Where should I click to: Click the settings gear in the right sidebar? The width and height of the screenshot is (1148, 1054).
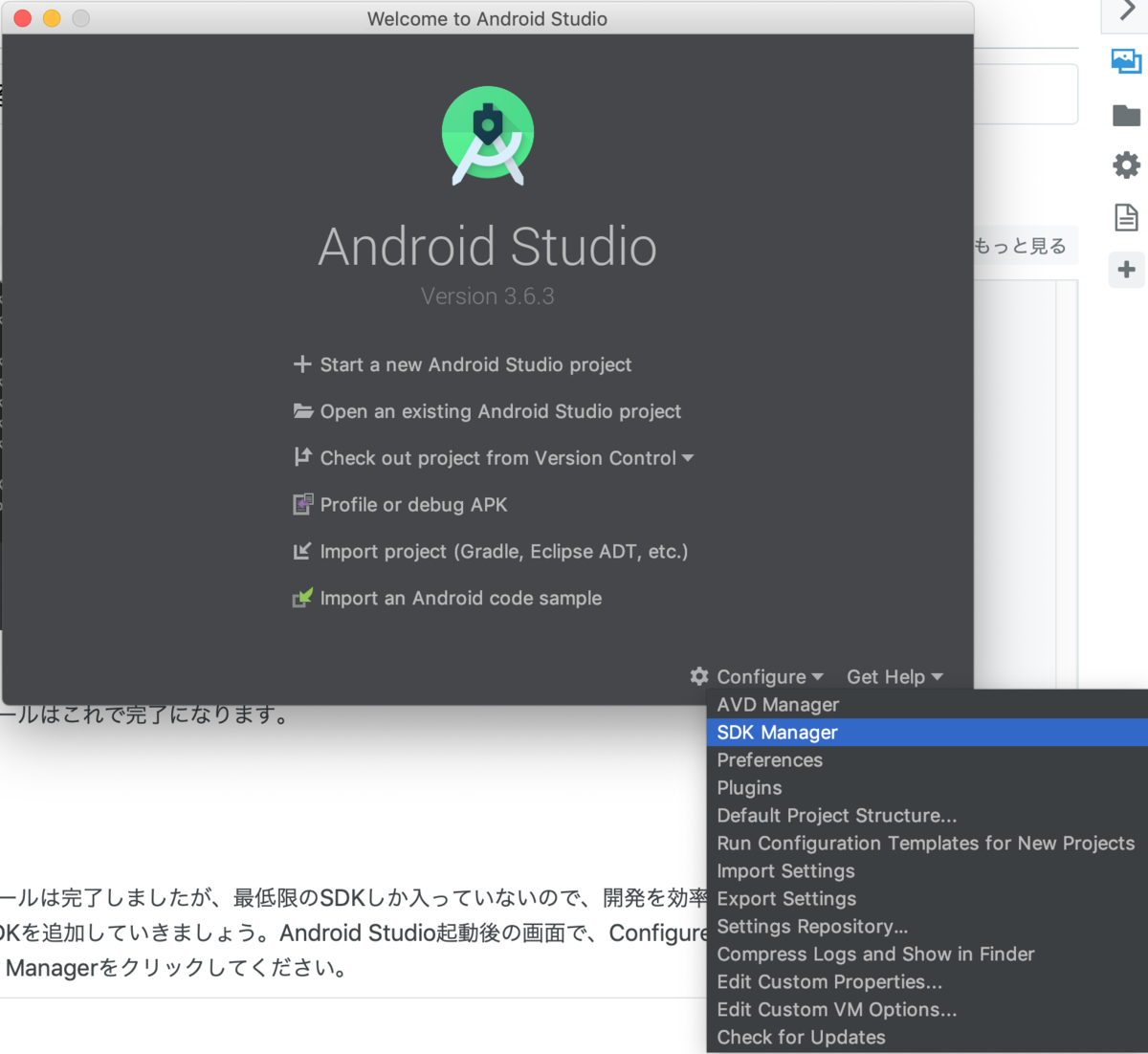[x=1126, y=165]
